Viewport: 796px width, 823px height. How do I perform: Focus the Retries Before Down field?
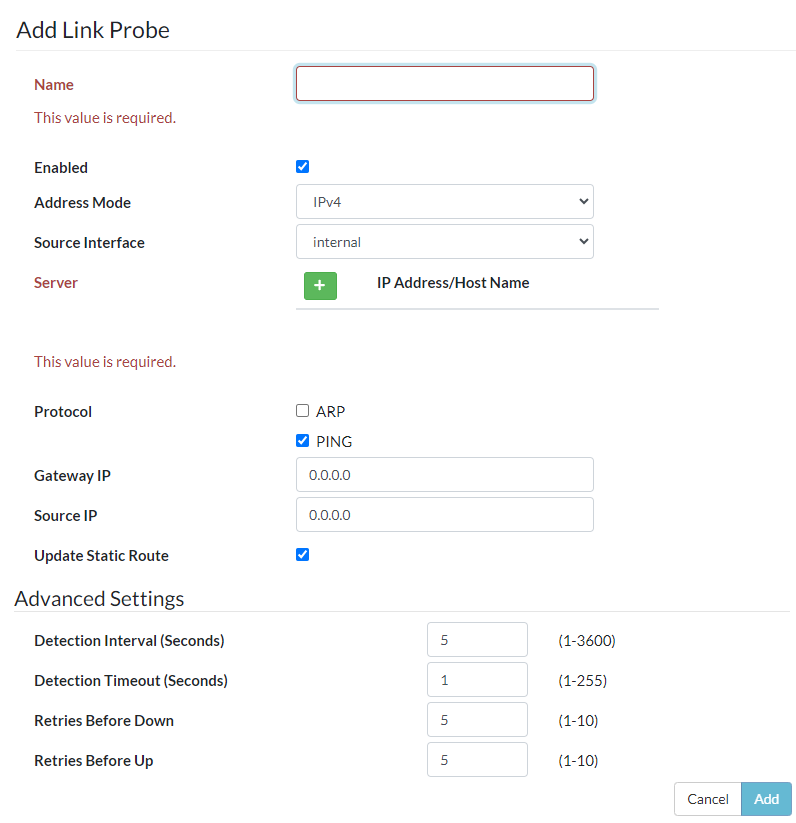point(476,720)
